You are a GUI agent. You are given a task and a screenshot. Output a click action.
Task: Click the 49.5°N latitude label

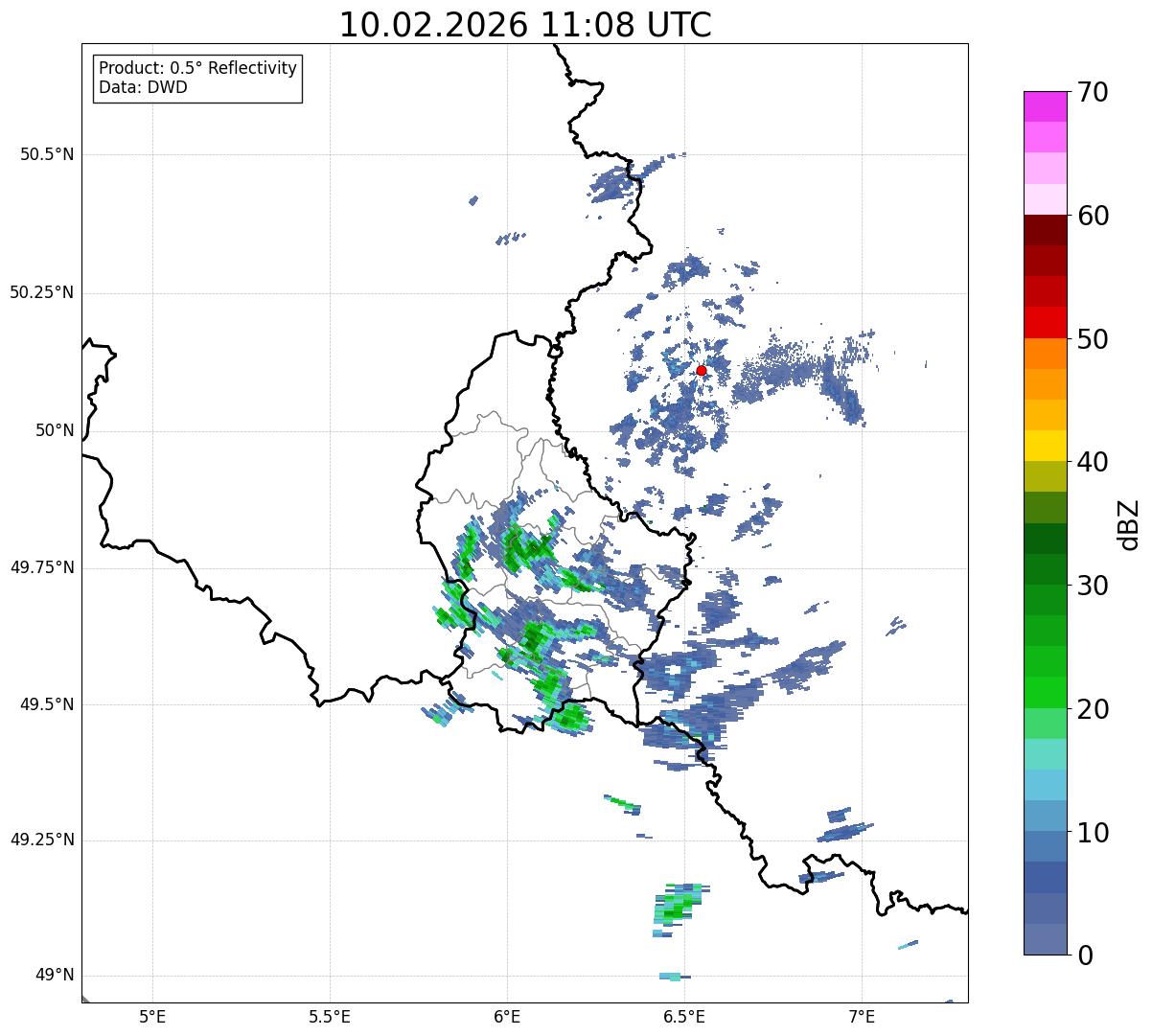pyautogui.click(x=47, y=704)
